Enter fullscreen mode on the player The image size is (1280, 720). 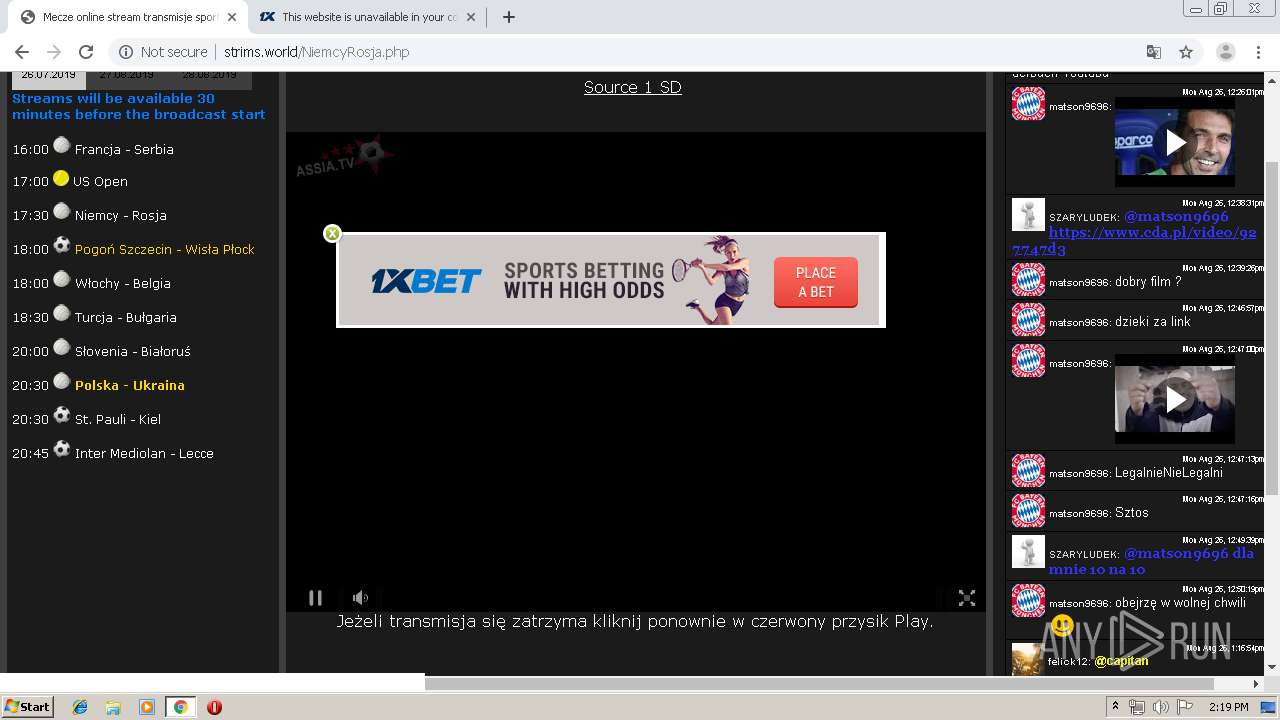coord(967,598)
